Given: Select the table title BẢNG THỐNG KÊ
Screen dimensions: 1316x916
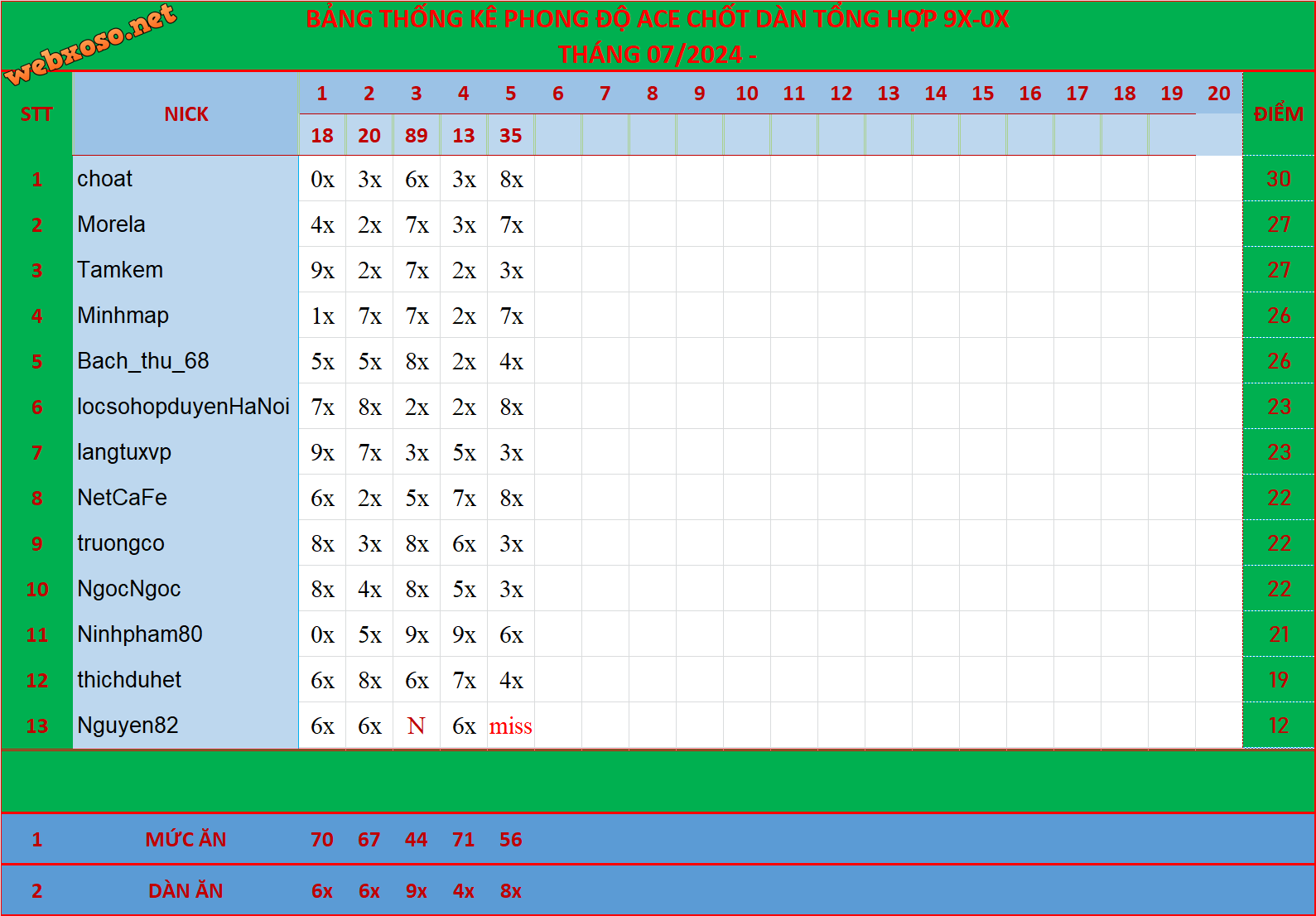Looking at the screenshot, I should coord(657,19).
